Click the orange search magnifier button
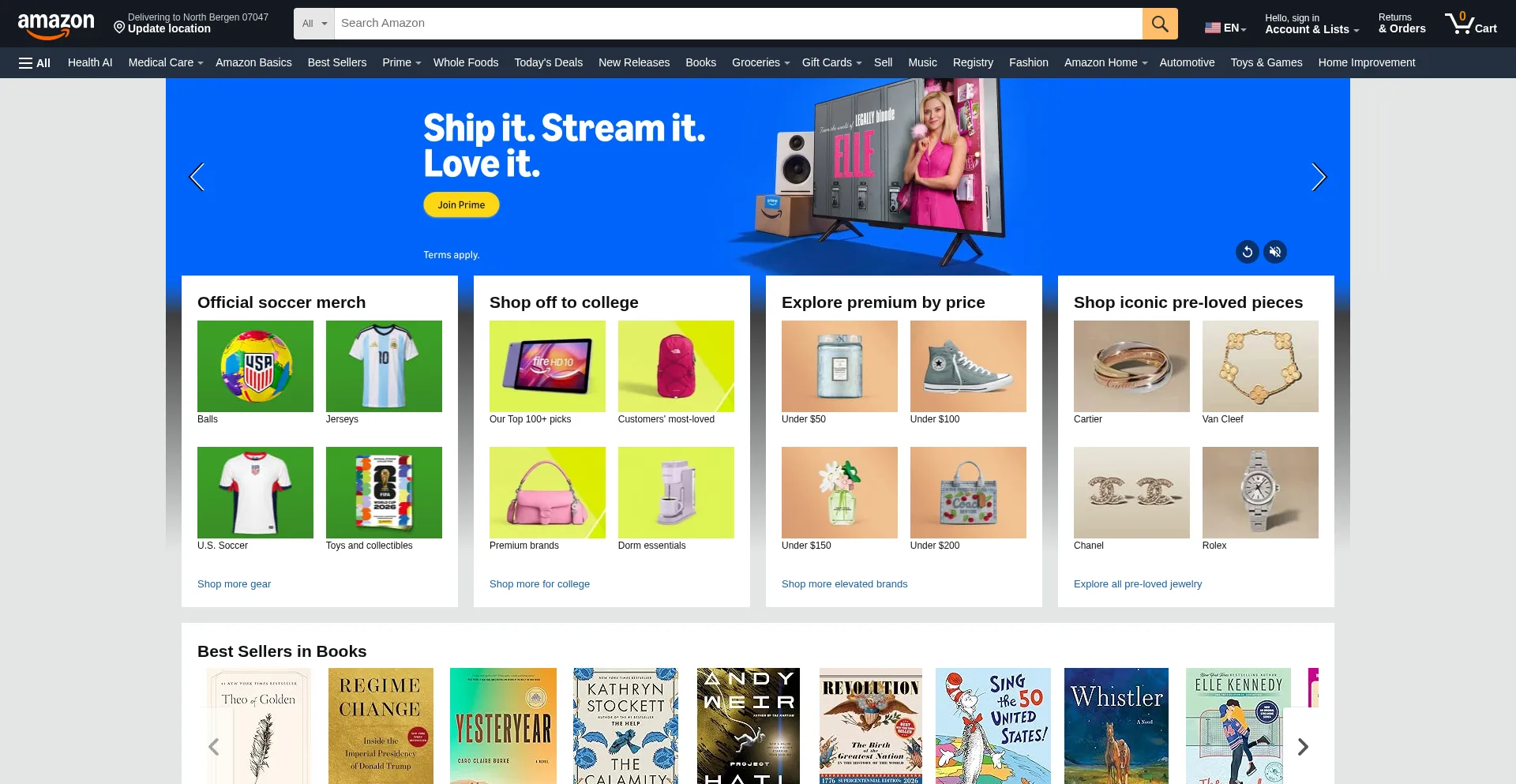Viewport: 1516px width, 784px height. (x=1160, y=24)
